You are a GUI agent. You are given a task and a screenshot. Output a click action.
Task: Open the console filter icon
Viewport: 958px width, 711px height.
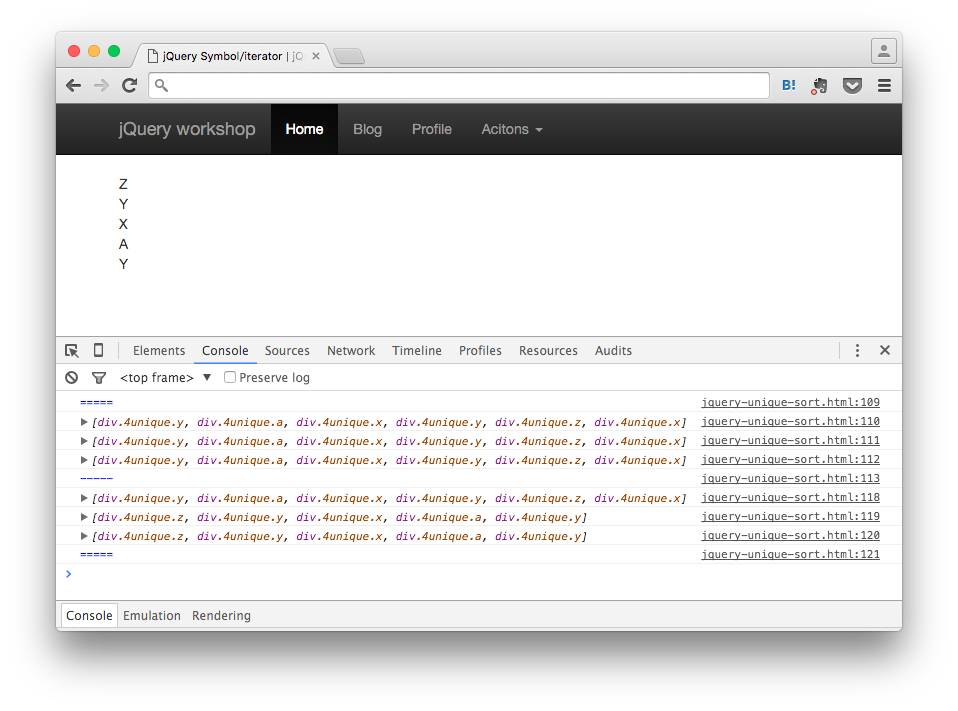coord(98,377)
